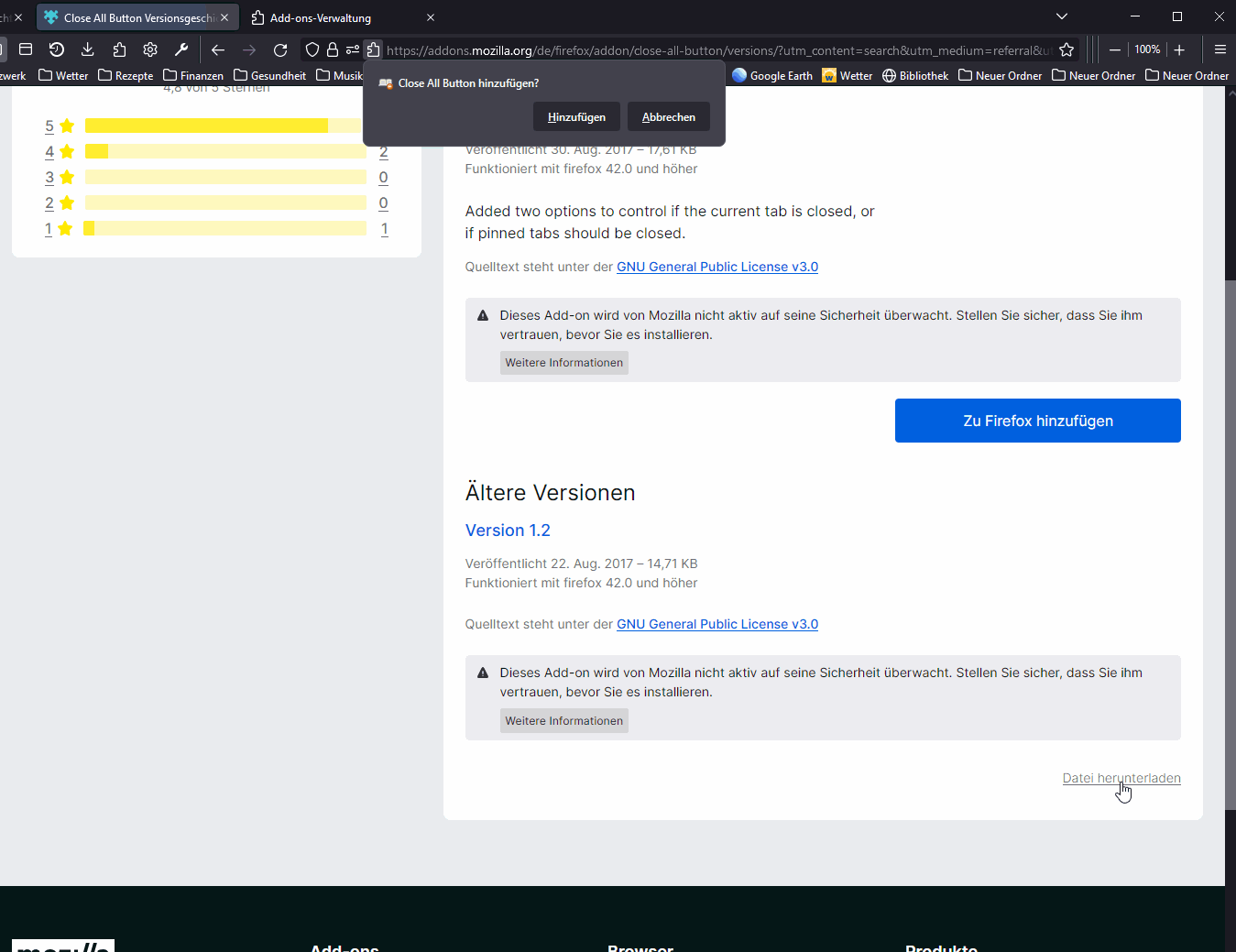Click the History toolbar icon
The height and width of the screenshot is (952, 1236).
(57, 49)
